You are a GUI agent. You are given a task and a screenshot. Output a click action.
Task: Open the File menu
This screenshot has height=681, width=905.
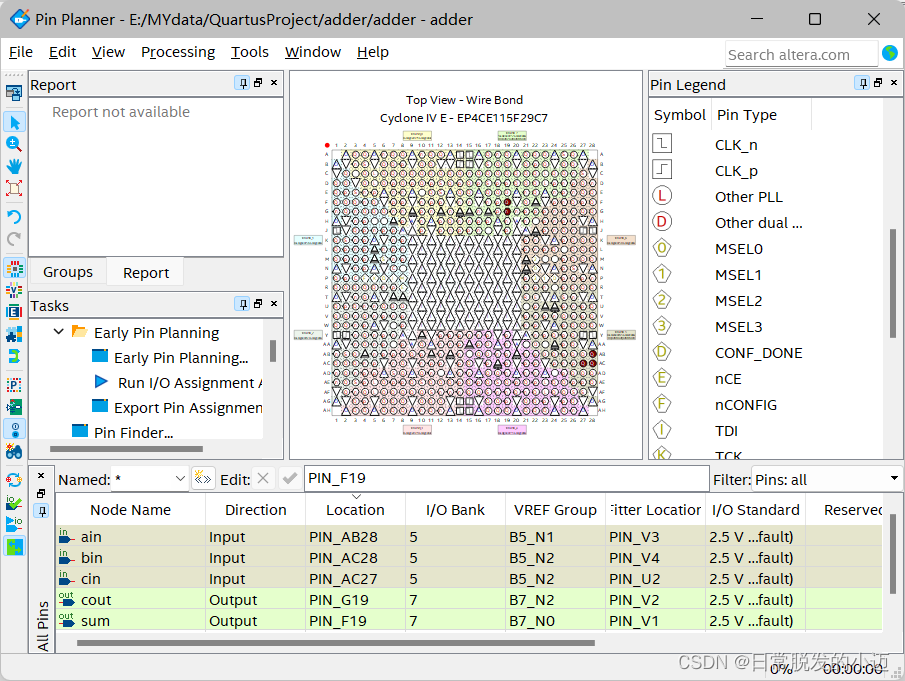tap(21, 52)
